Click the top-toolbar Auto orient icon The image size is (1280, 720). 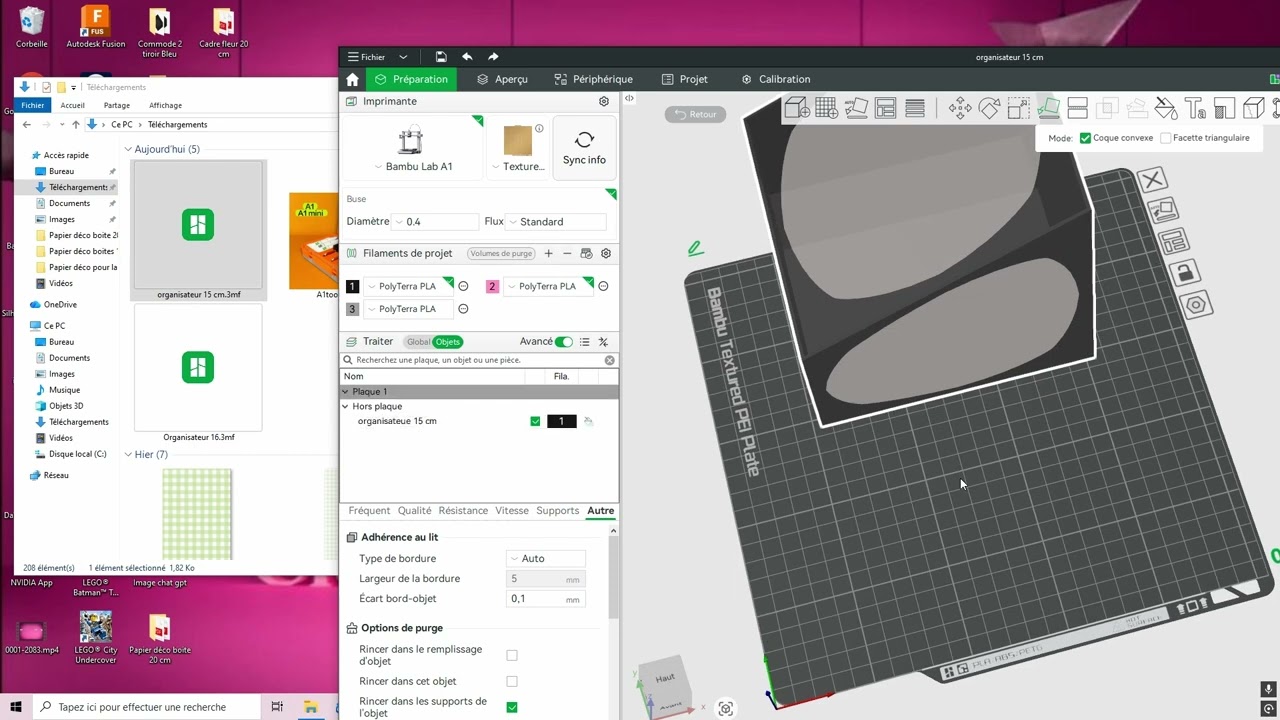[856, 108]
